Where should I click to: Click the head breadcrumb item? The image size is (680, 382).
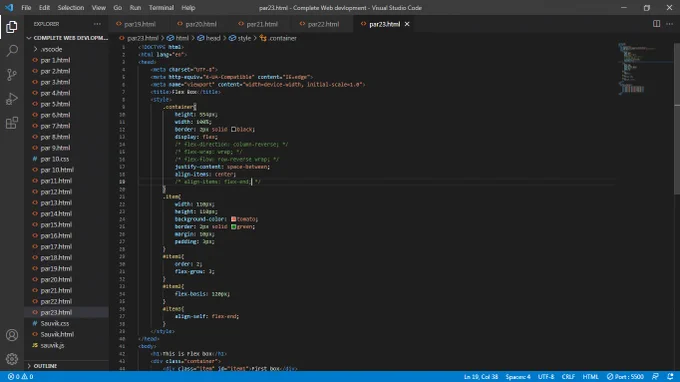tap(209, 38)
